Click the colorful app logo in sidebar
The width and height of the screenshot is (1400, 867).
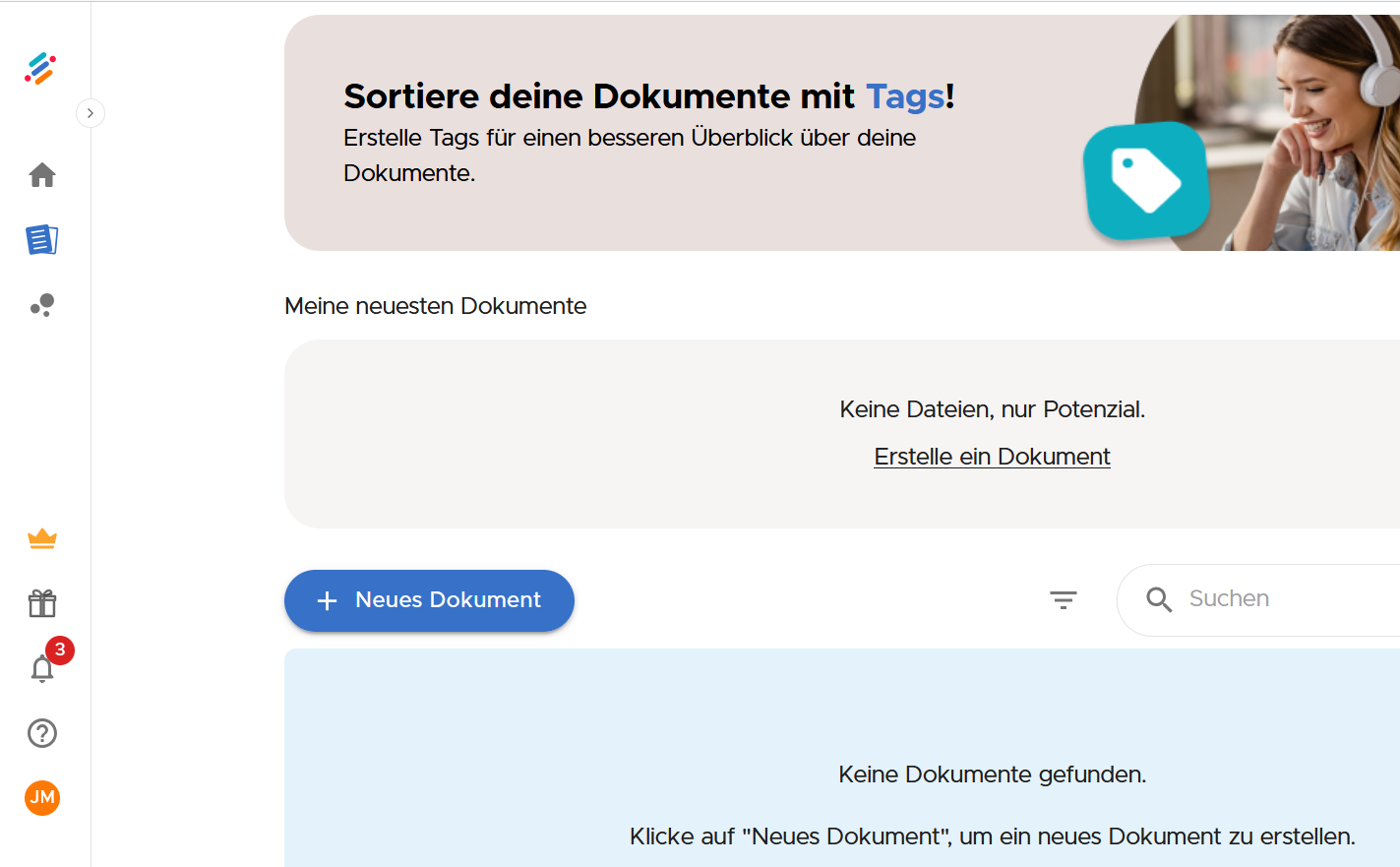coord(41,68)
